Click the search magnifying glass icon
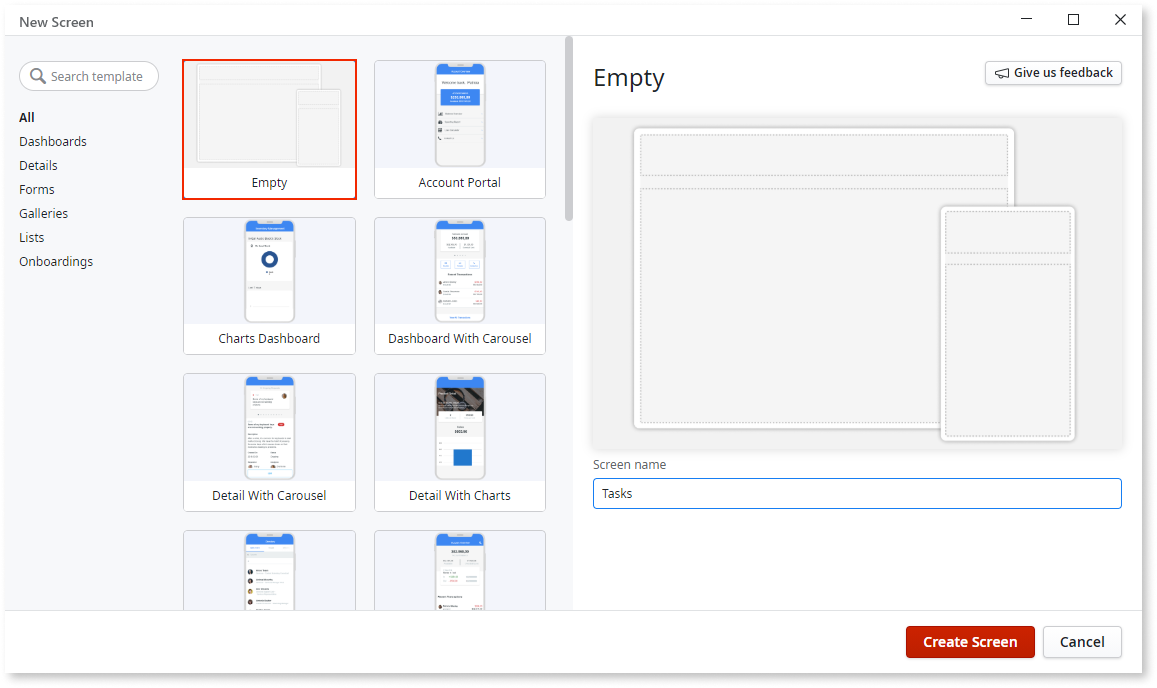This screenshot has height=688, width=1157. pos(37,76)
